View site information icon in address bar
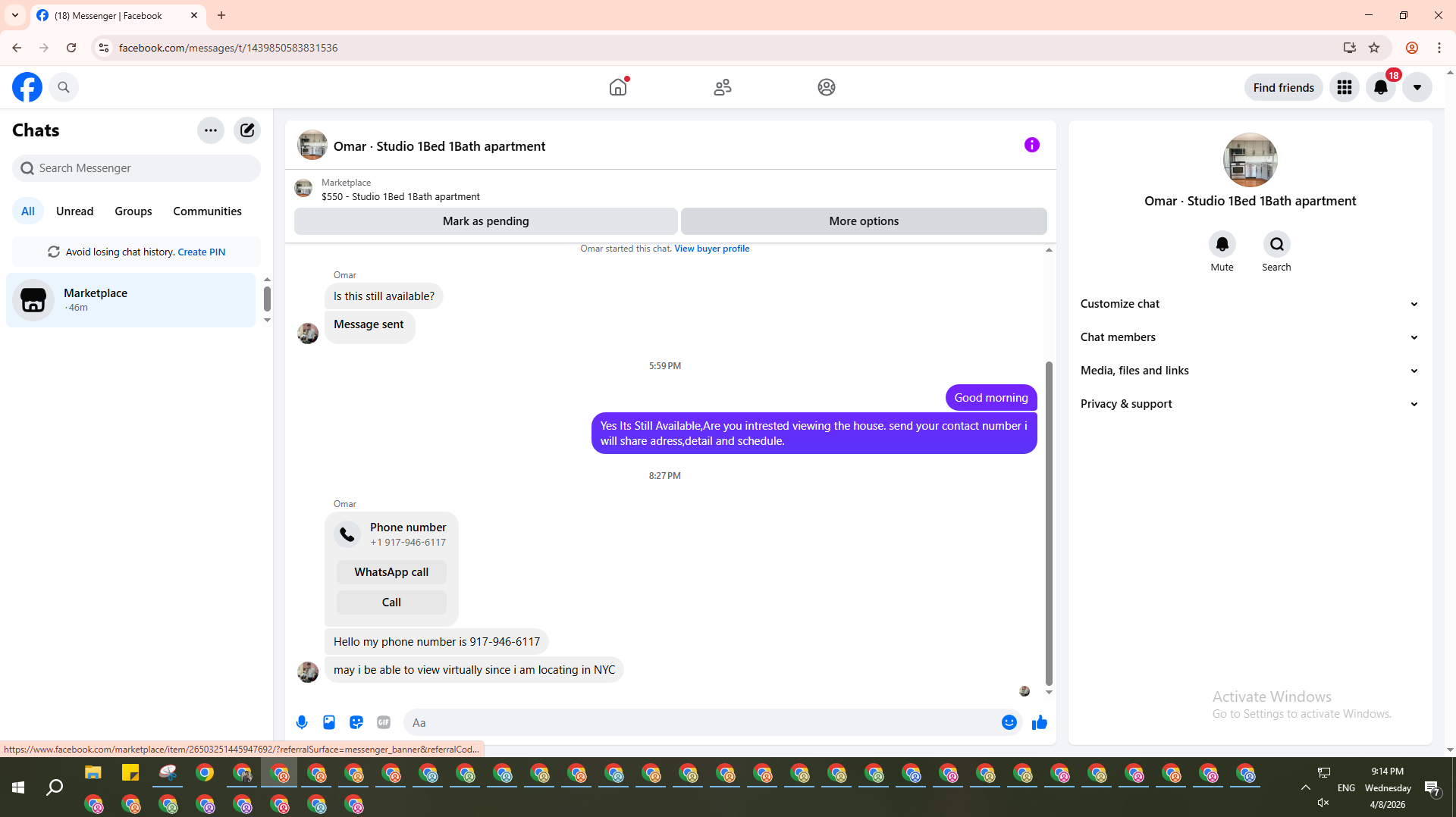1456x817 pixels. (104, 48)
